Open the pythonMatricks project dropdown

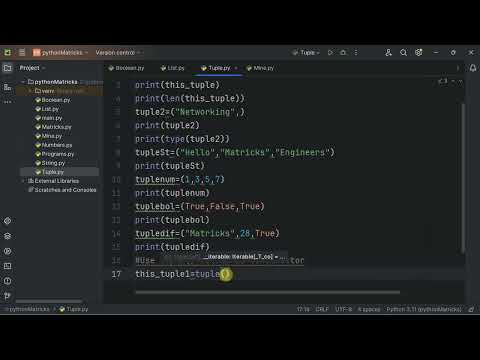point(60,52)
